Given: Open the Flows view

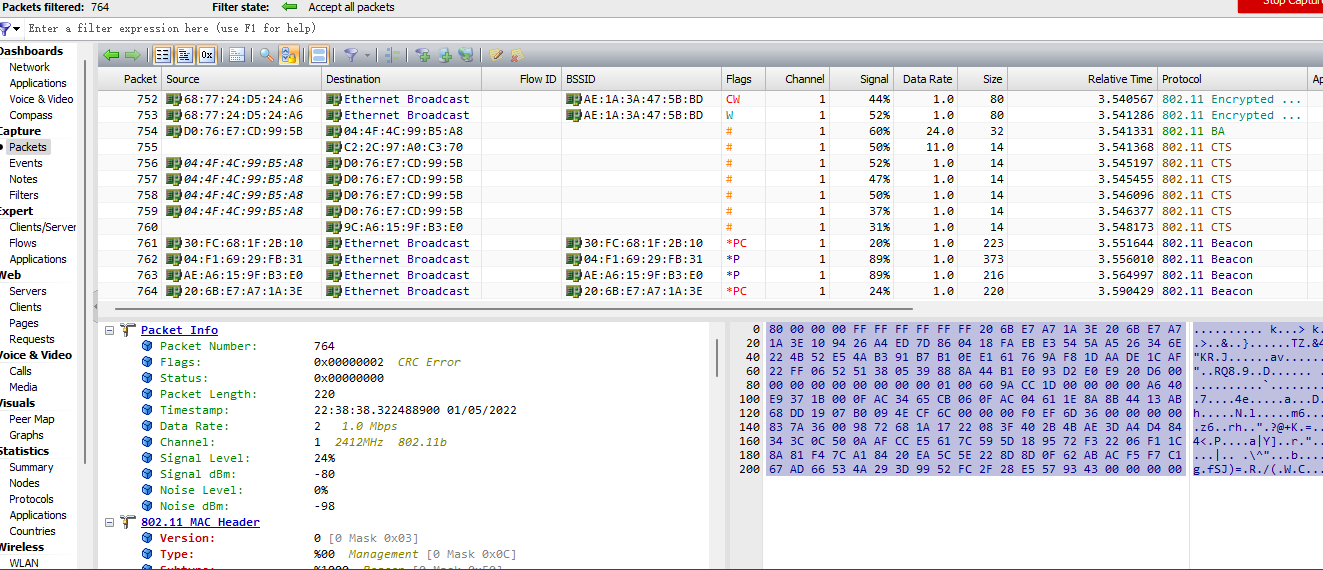Looking at the screenshot, I should tap(23, 243).
